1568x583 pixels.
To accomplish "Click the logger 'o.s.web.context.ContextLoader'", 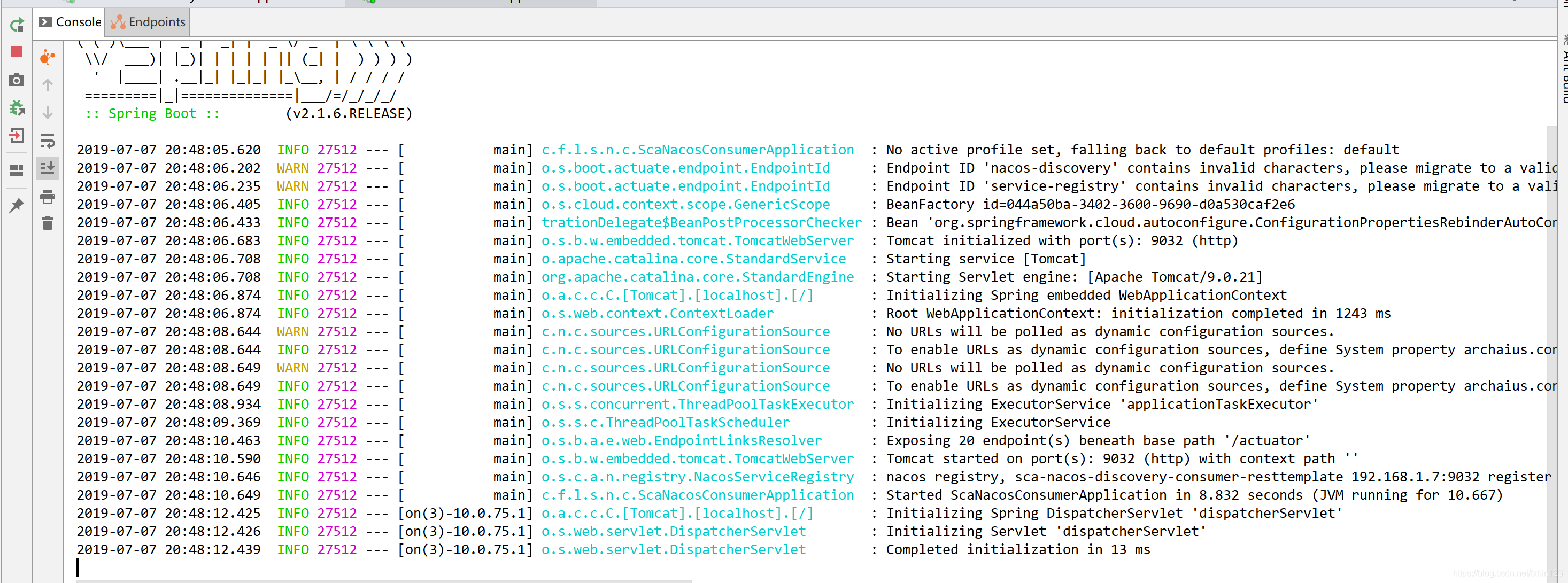I will pos(658,313).
